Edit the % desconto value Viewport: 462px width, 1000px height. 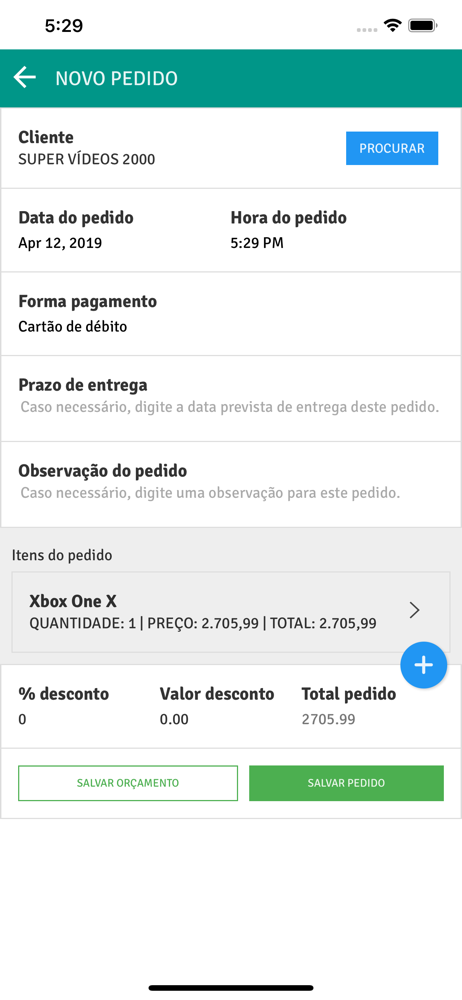pos(22,720)
